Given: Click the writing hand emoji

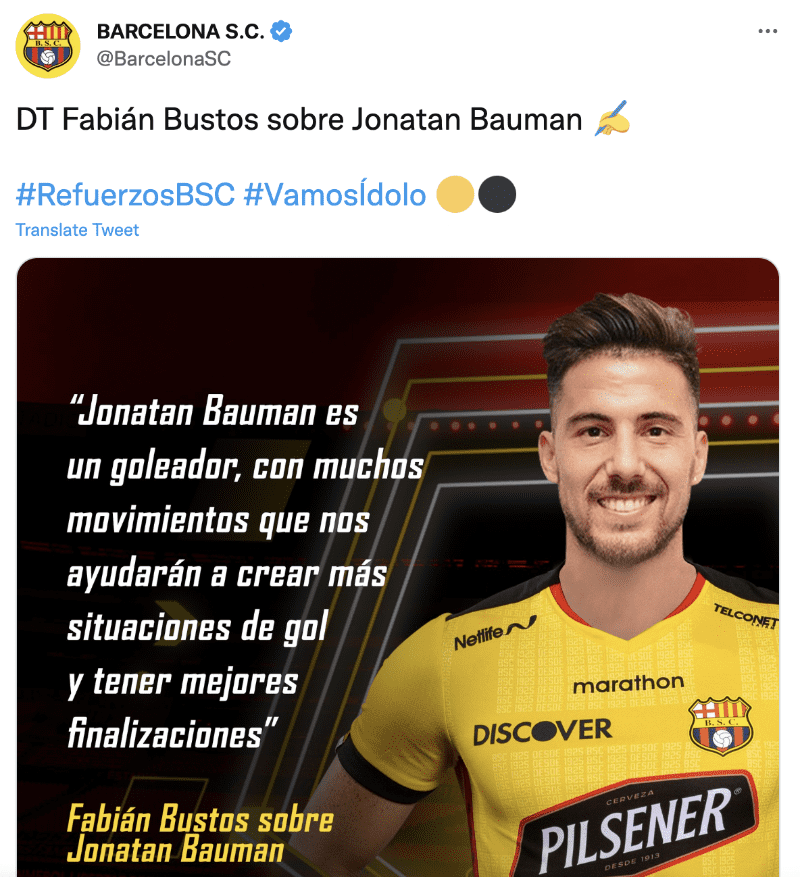Looking at the screenshot, I should 612,119.
